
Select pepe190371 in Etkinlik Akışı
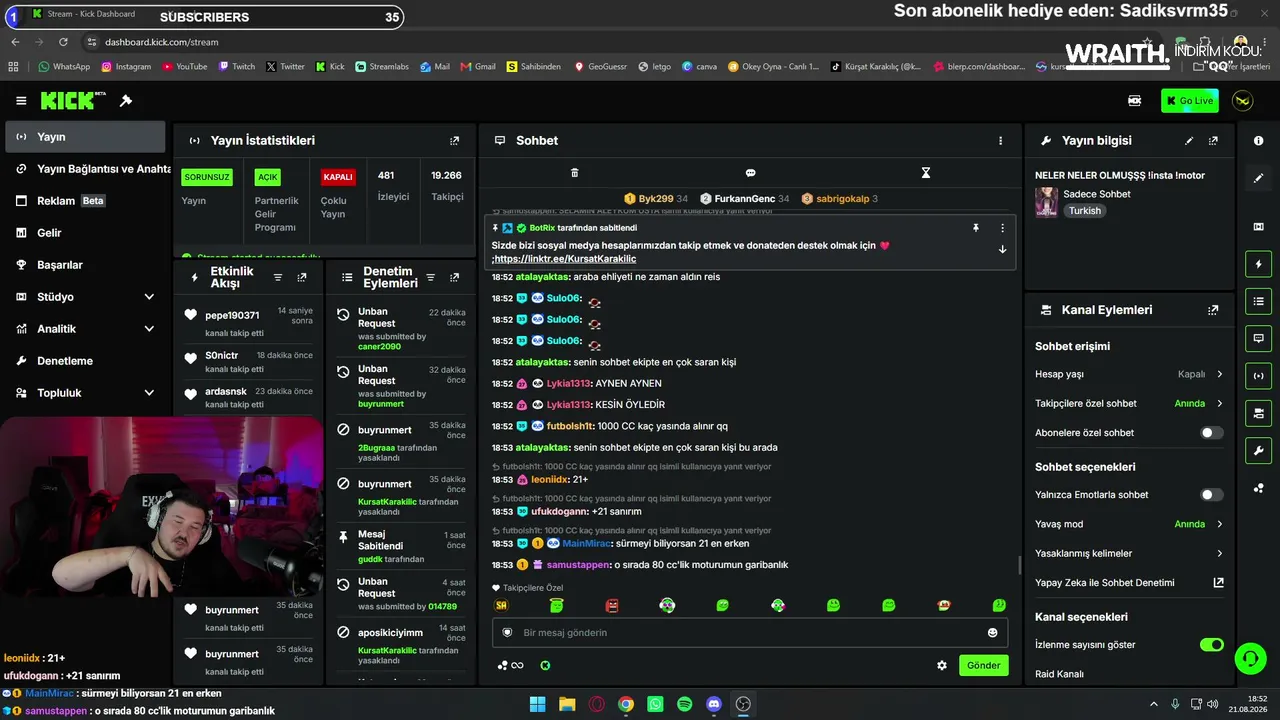pos(232,315)
